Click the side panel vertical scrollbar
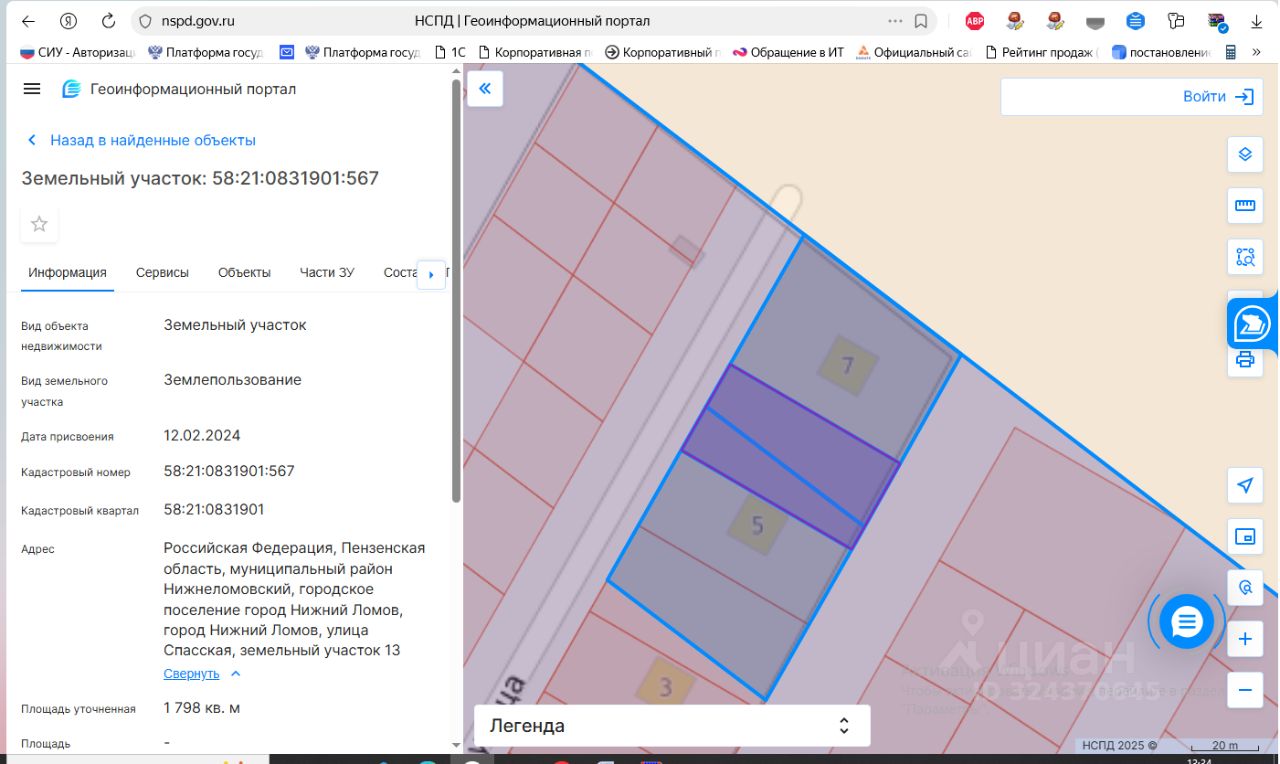The width and height of the screenshot is (1280, 764). (457, 290)
